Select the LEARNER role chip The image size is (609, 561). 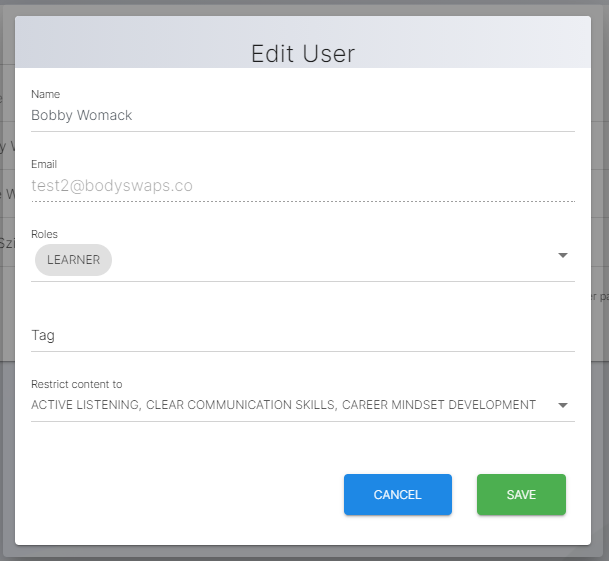point(73,260)
